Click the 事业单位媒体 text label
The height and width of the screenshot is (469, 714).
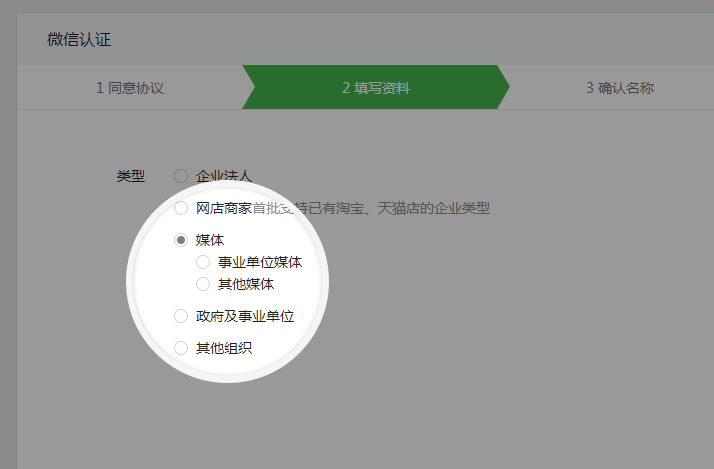[260, 262]
